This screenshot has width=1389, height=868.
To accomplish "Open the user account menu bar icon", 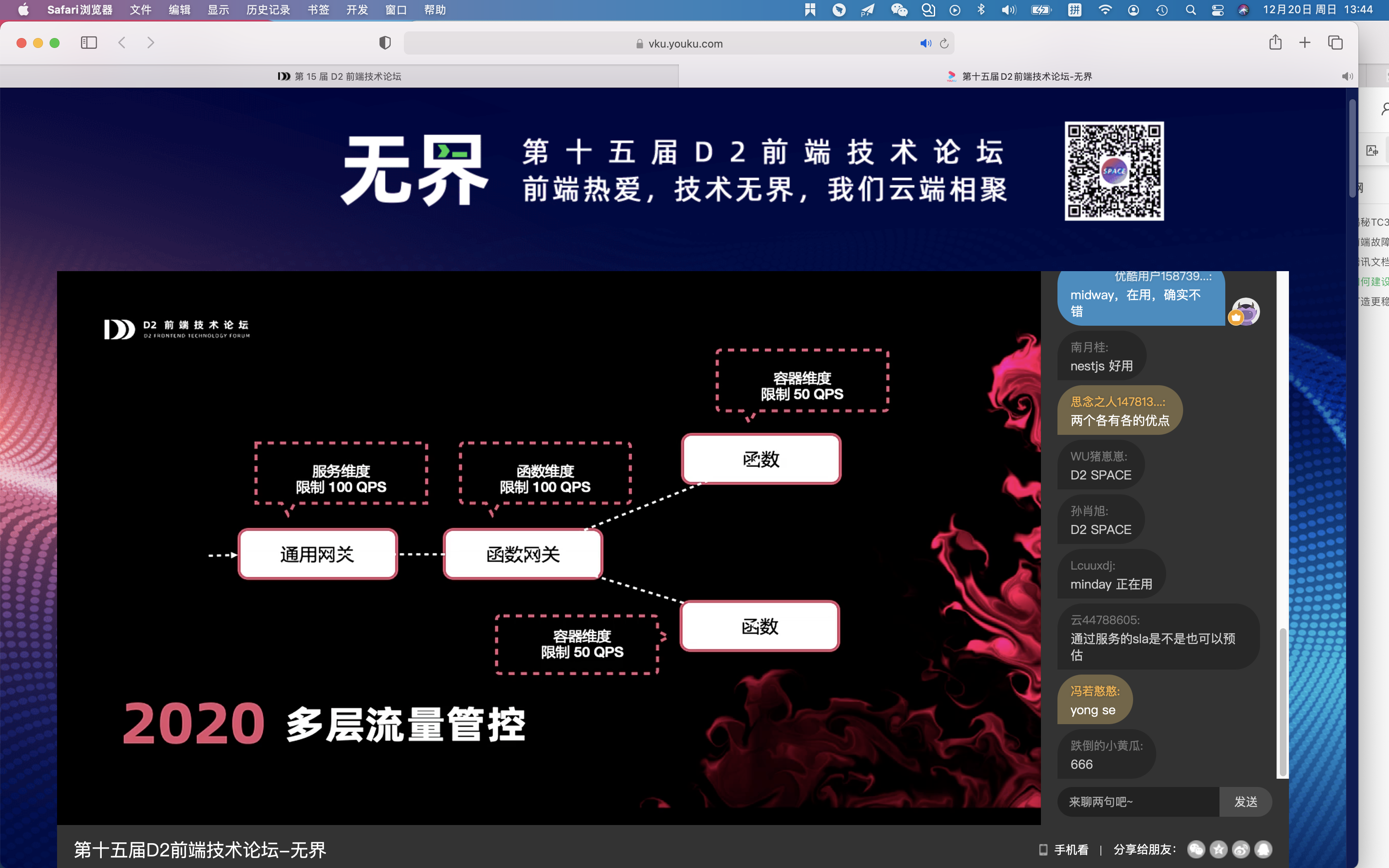I will click(x=1133, y=10).
